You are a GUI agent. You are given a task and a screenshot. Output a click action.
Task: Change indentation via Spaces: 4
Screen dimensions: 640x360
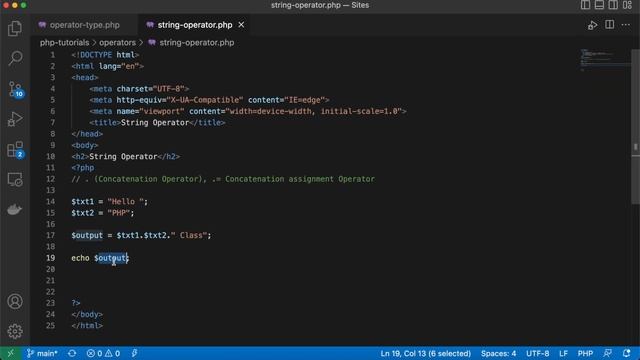pyautogui.click(x=498, y=353)
